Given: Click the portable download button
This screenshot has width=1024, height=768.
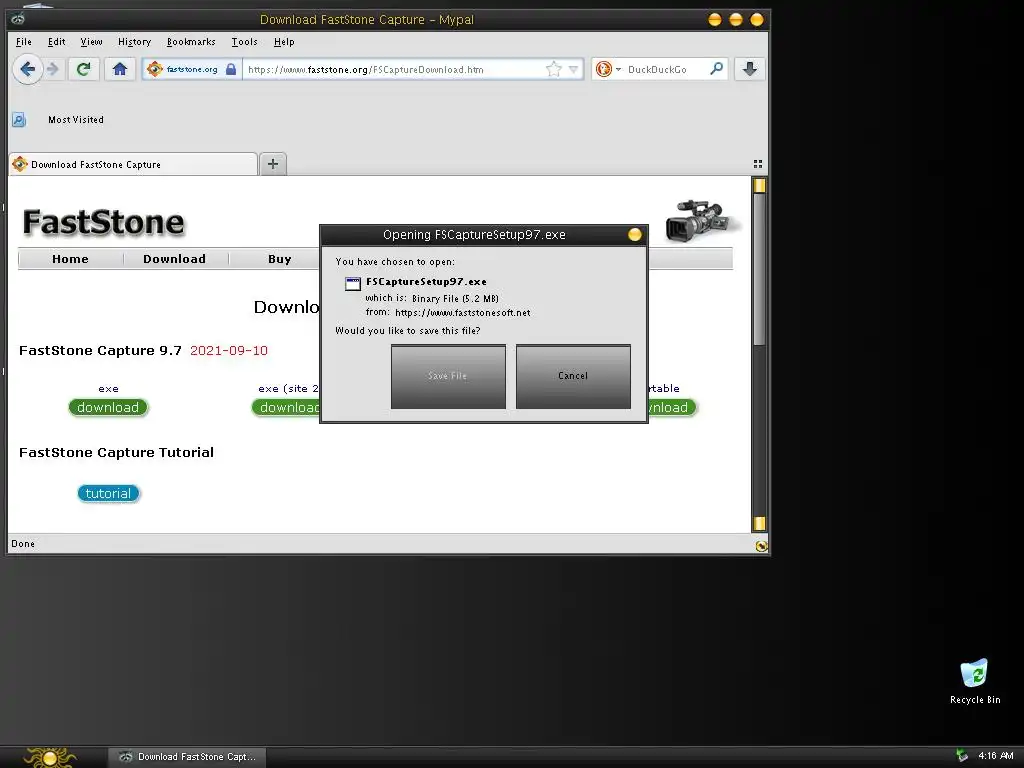Looking at the screenshot, I should (x=673, y=408).
